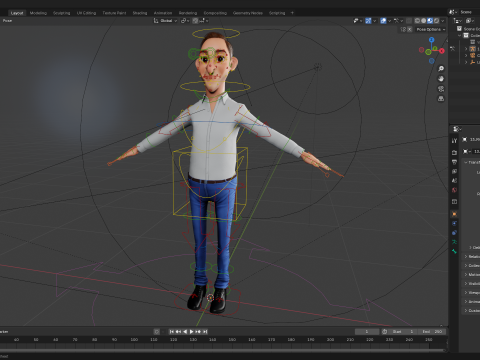Click the current frame number field
The width and height of the screenshot is (480, 360).
[367, 332]
